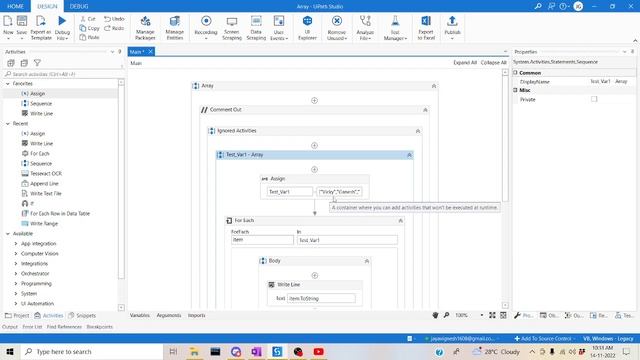Click Undo in the ribbon

coord(114,19)
